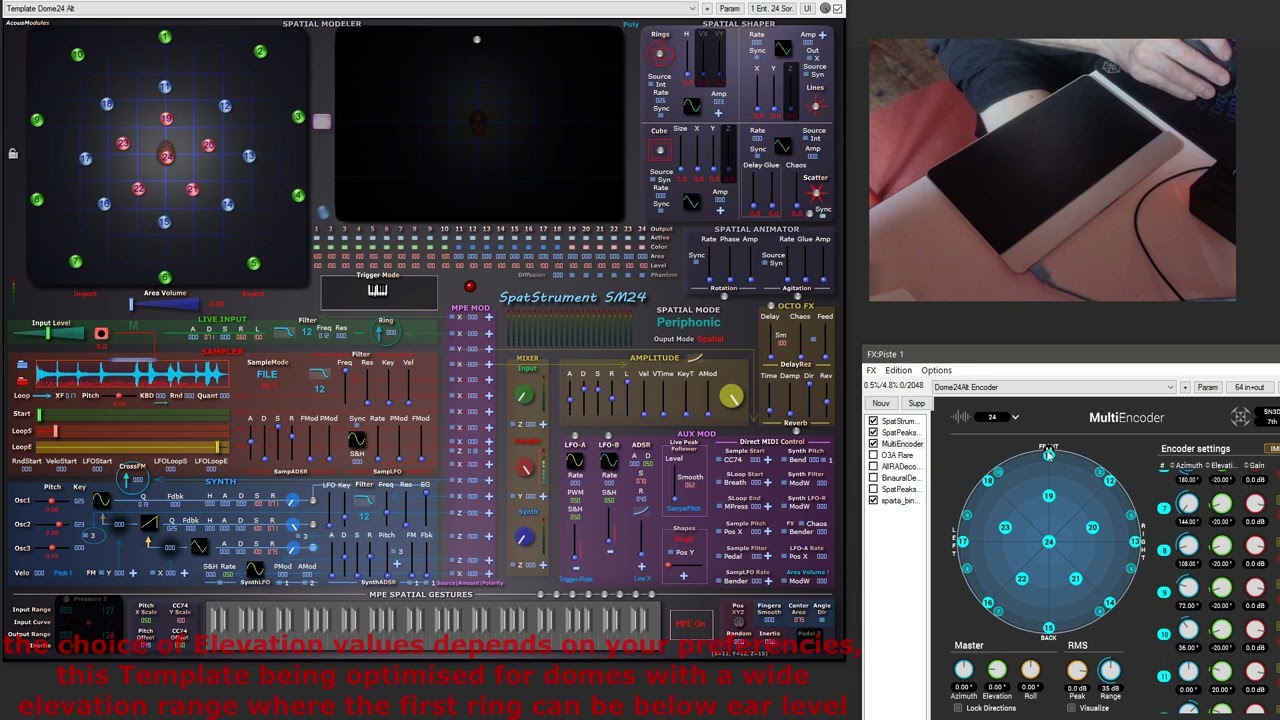Click the lock icon left of Spatial Modeler

(x=13, y=154)
